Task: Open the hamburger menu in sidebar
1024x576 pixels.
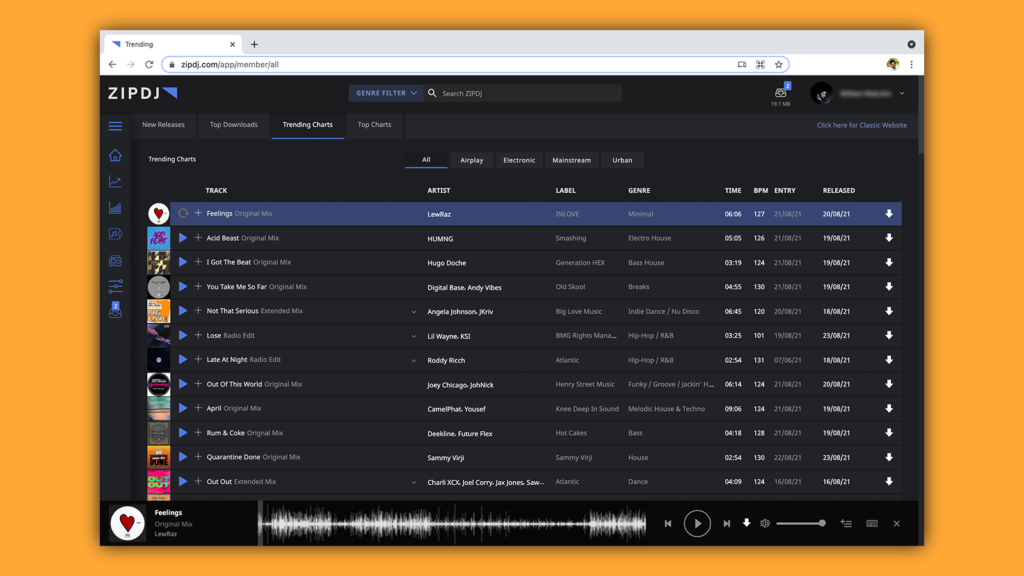Action: (115, 126)
